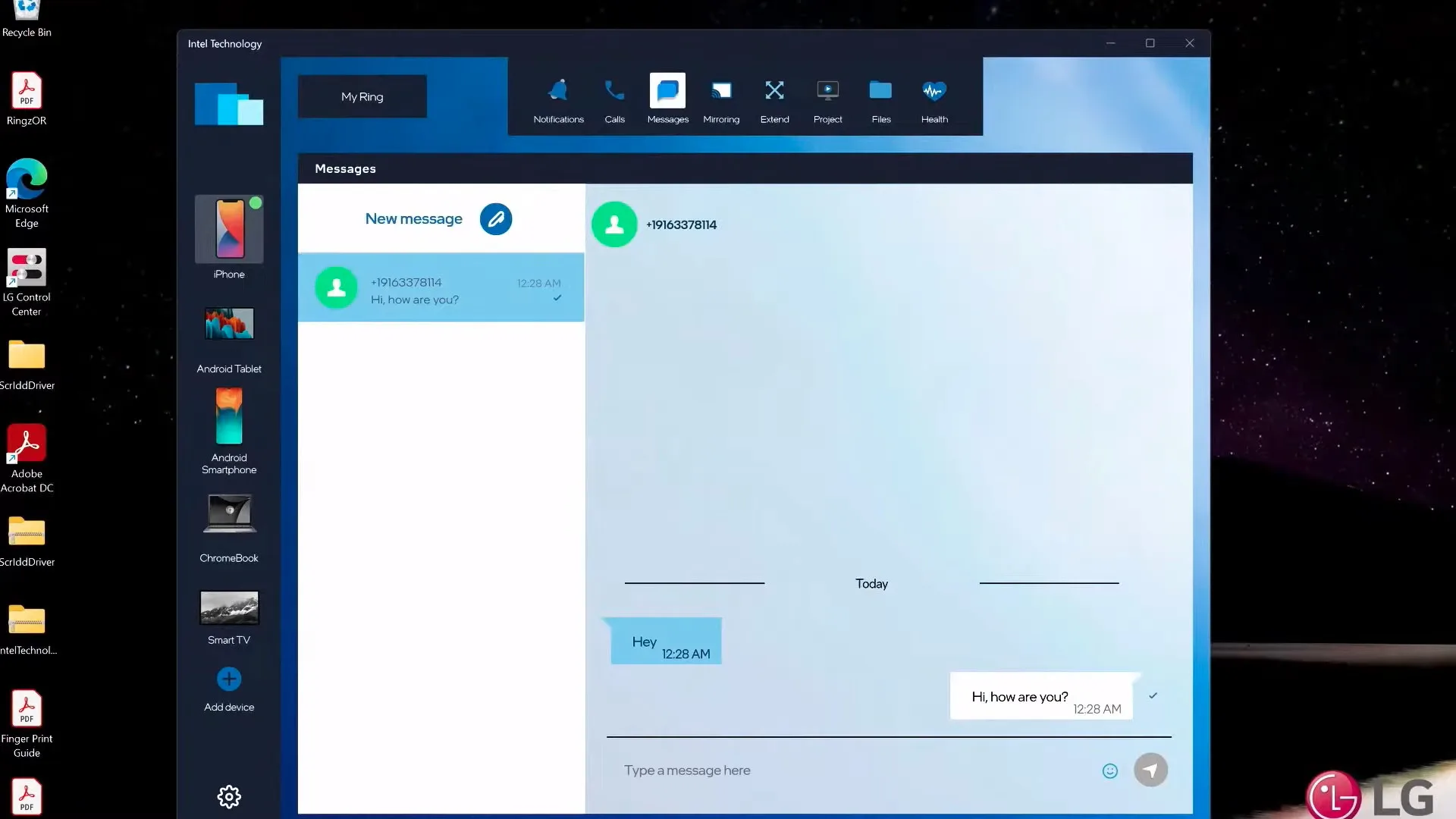Click the New message label
Screen dimensions: 1456x819
[413, 219]
